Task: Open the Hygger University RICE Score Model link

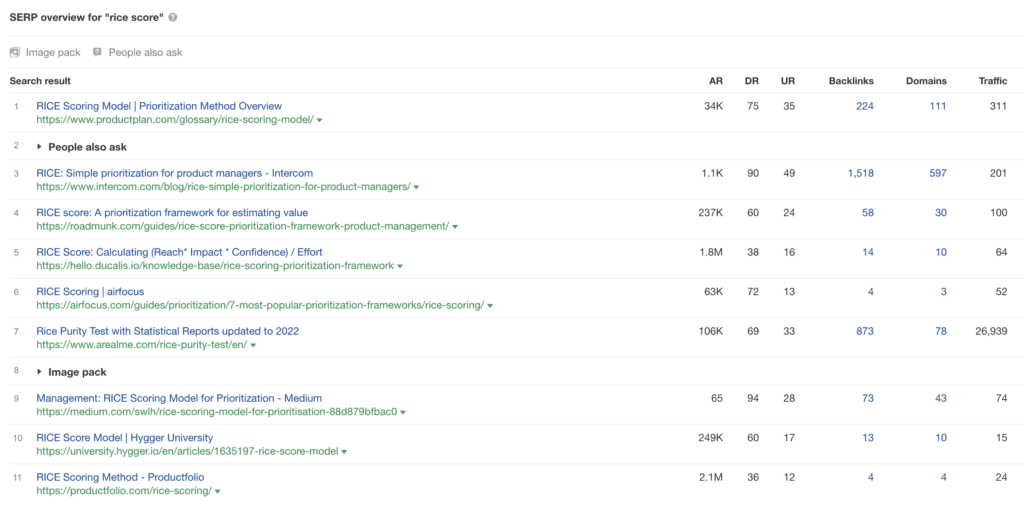Action: [124, 438]
